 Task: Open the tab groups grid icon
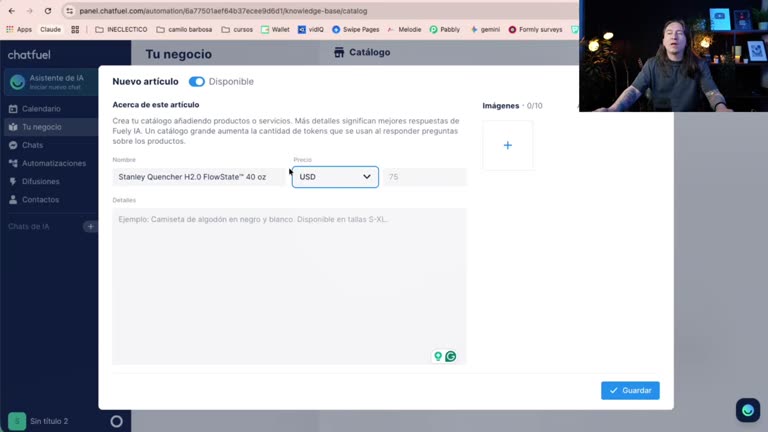[75, 29]
